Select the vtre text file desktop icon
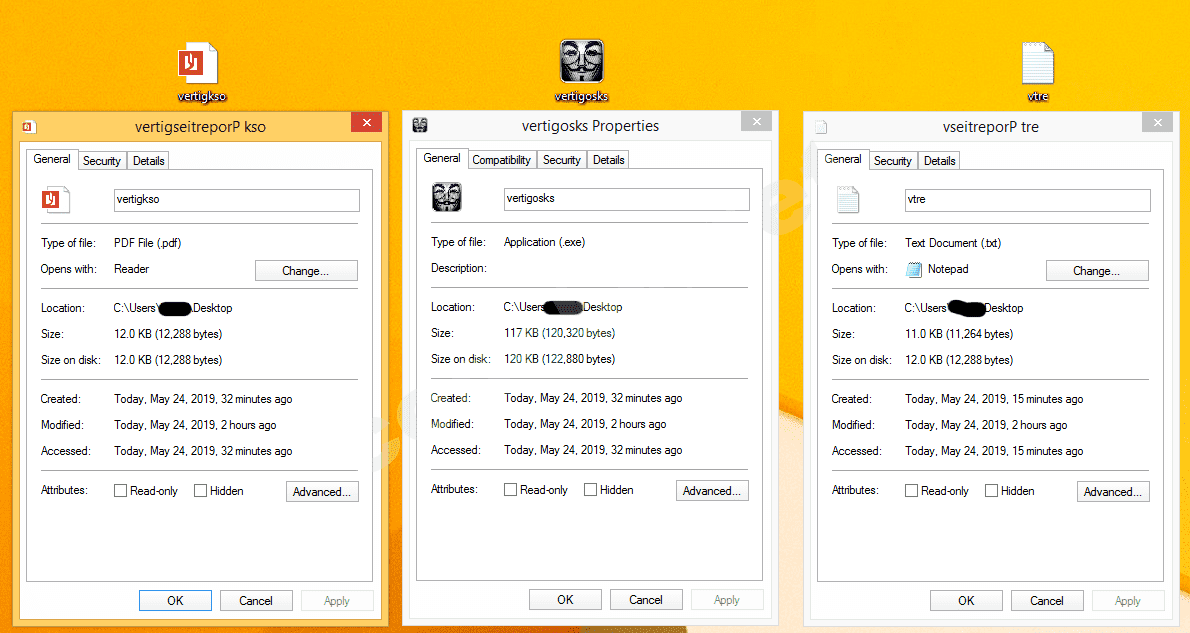1190x633 pixels. click(x=1037, y=71)
